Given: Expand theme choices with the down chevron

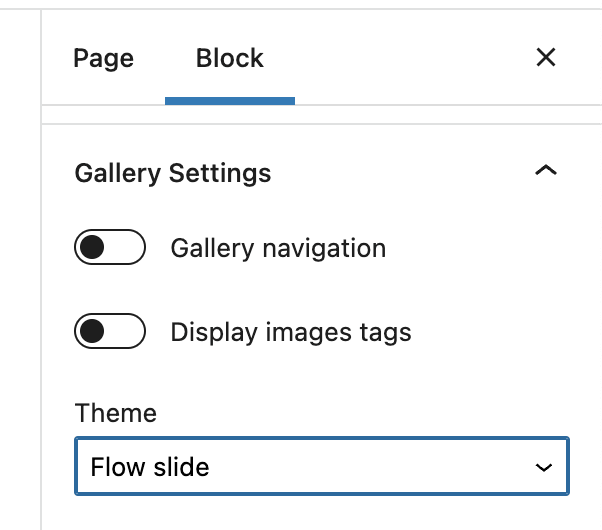Looking at the screenshot, I should pyautogui.click(x=544, y=467).
